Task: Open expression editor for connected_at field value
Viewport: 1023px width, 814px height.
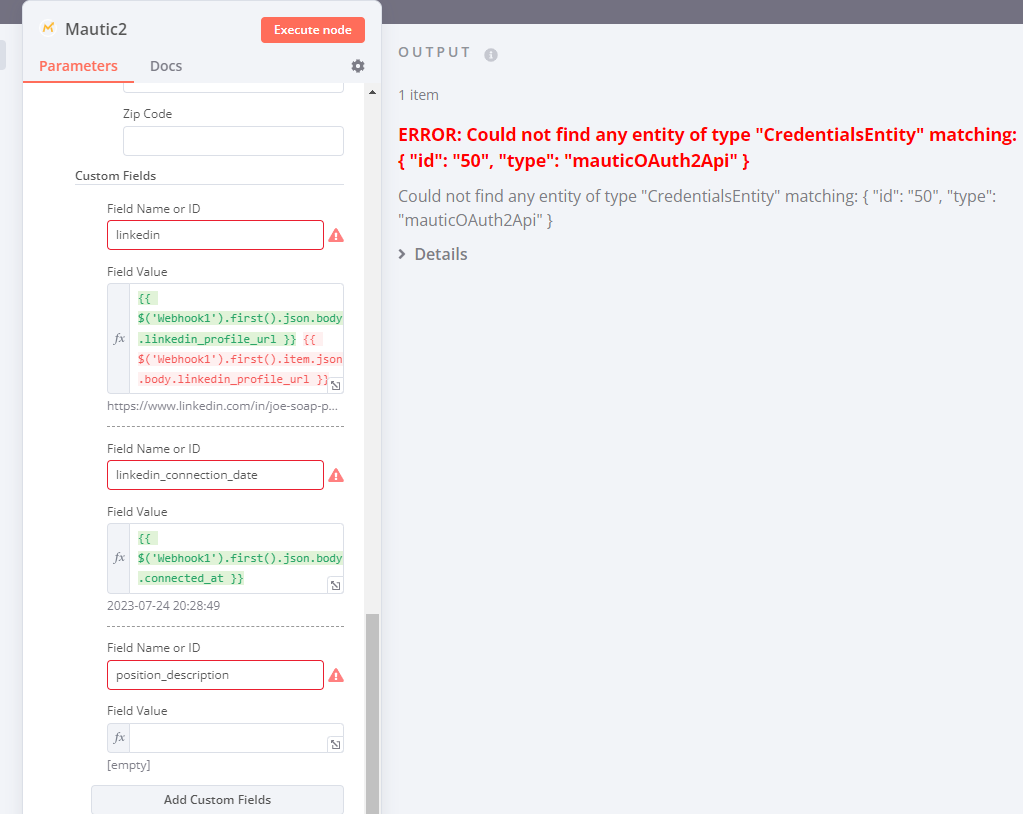Action: click(x=335, y=586)
